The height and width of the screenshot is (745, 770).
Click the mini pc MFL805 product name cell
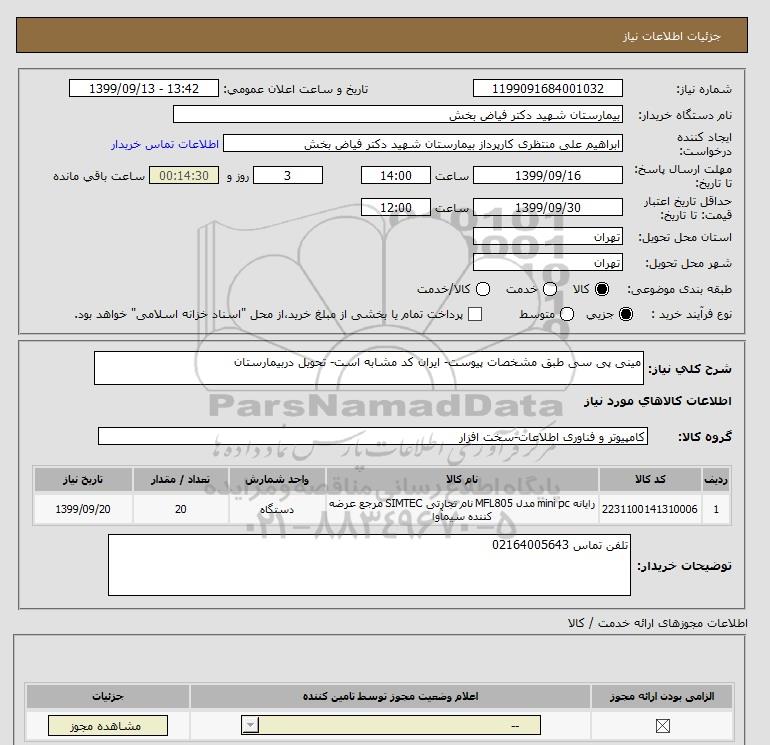[462, 509]
